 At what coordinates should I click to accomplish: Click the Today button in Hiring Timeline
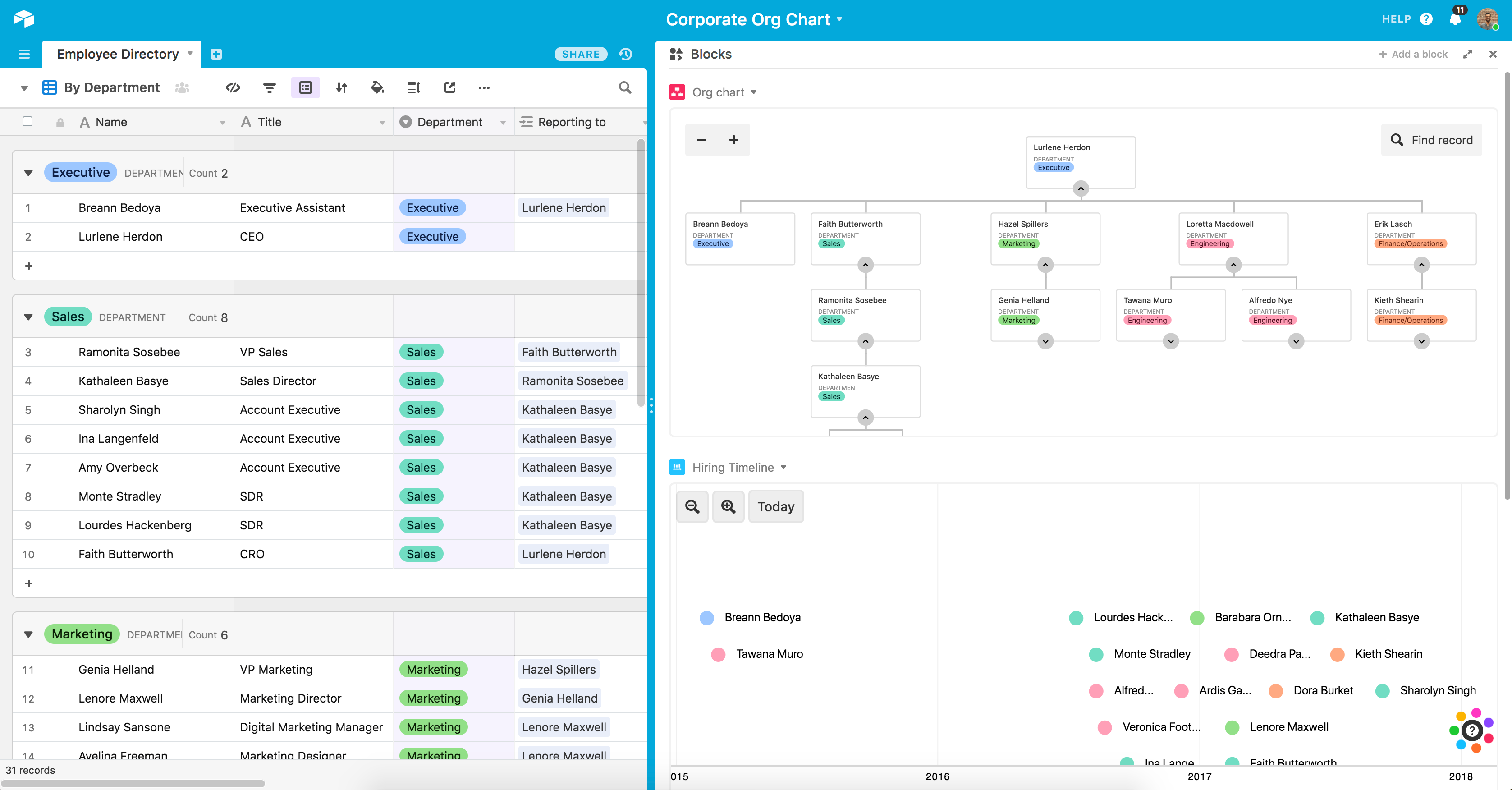point(775,506)
